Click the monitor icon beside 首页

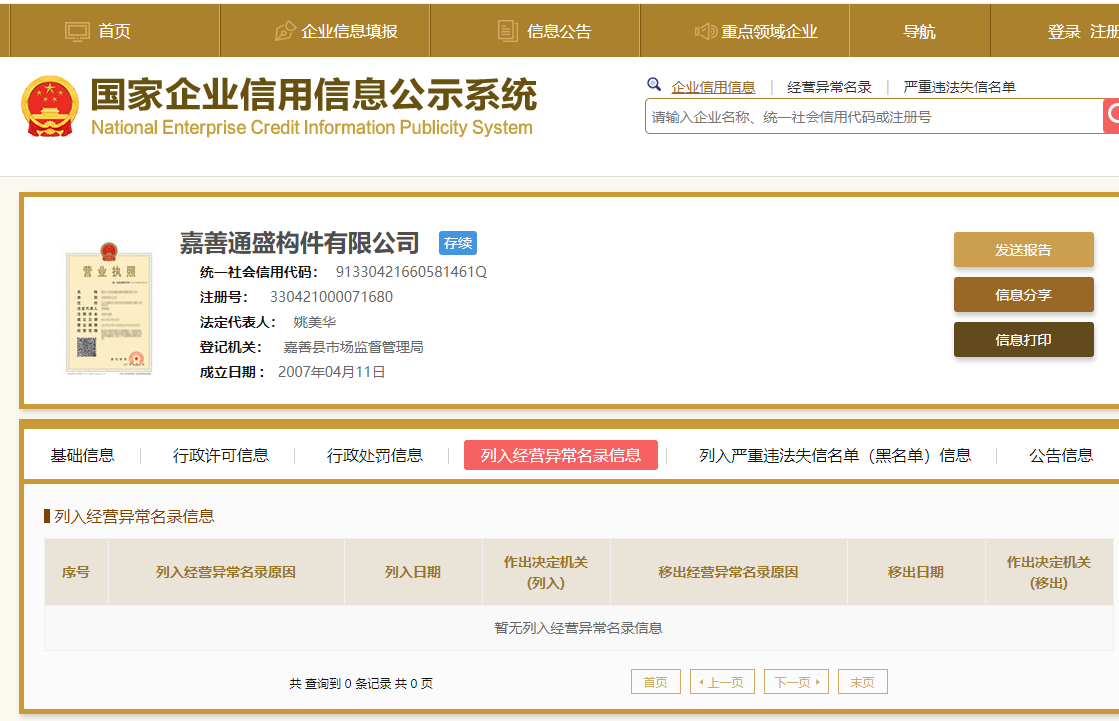77,31
